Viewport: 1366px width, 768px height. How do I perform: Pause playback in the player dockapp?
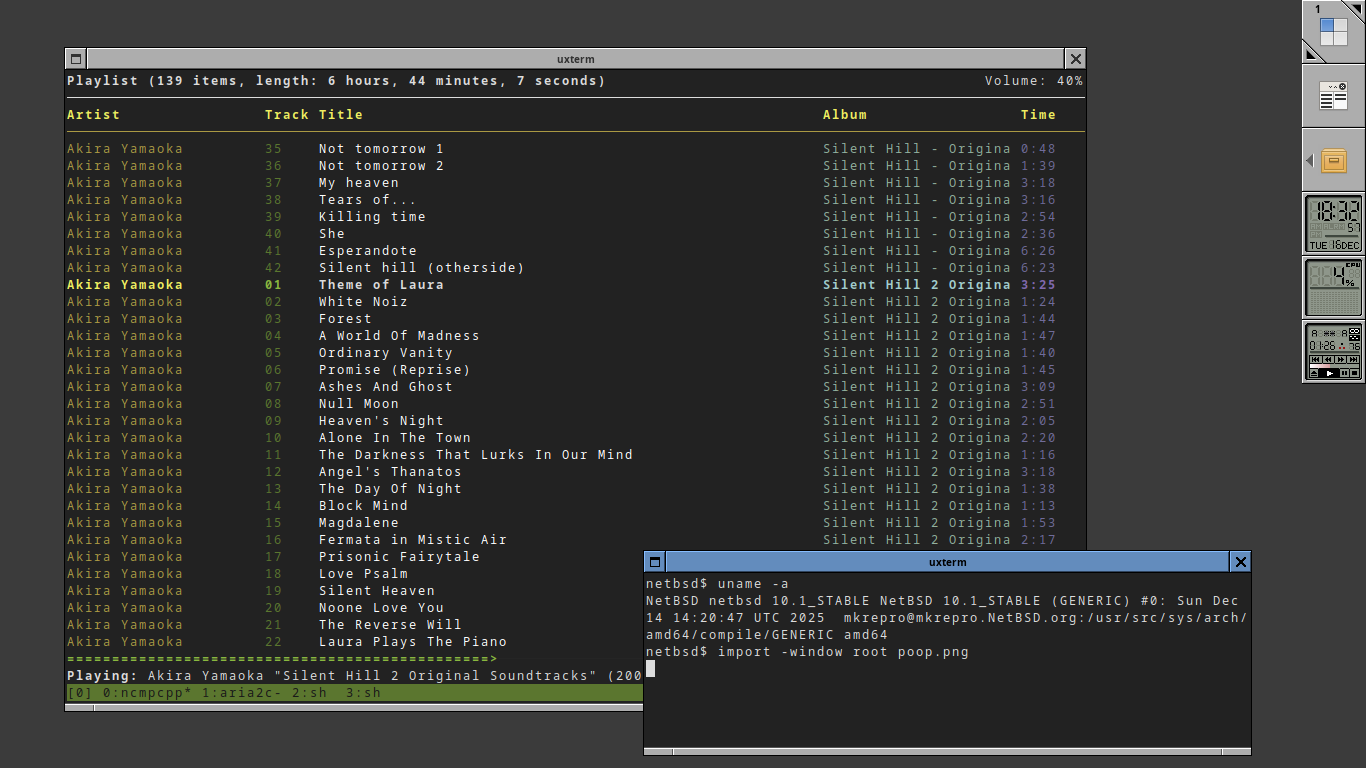point(1345,373)
